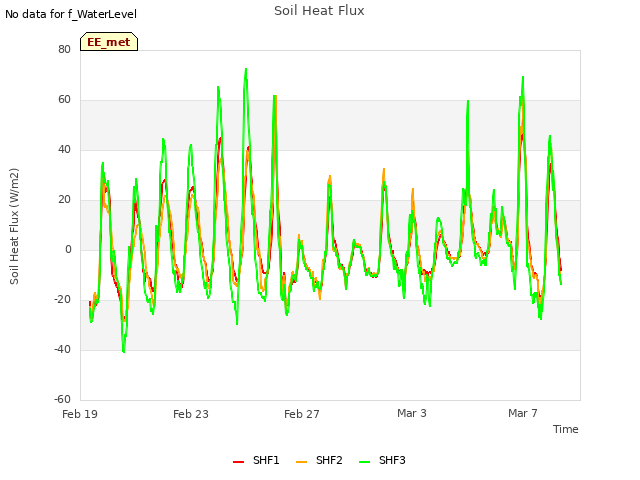Click the Mar 3 x-axis tick label

412,413
